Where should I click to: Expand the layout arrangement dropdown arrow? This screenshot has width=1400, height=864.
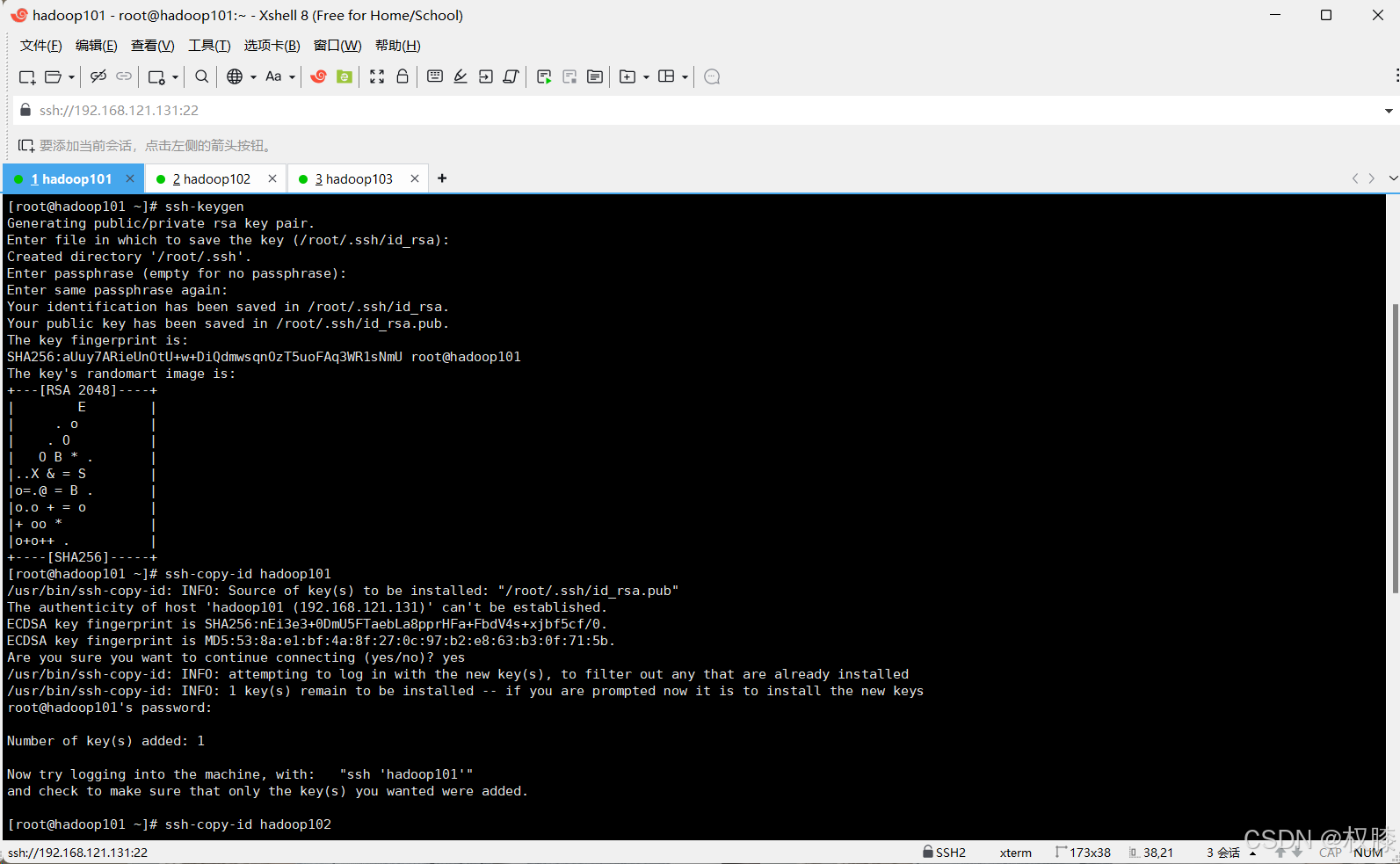(x=685, y=77)
